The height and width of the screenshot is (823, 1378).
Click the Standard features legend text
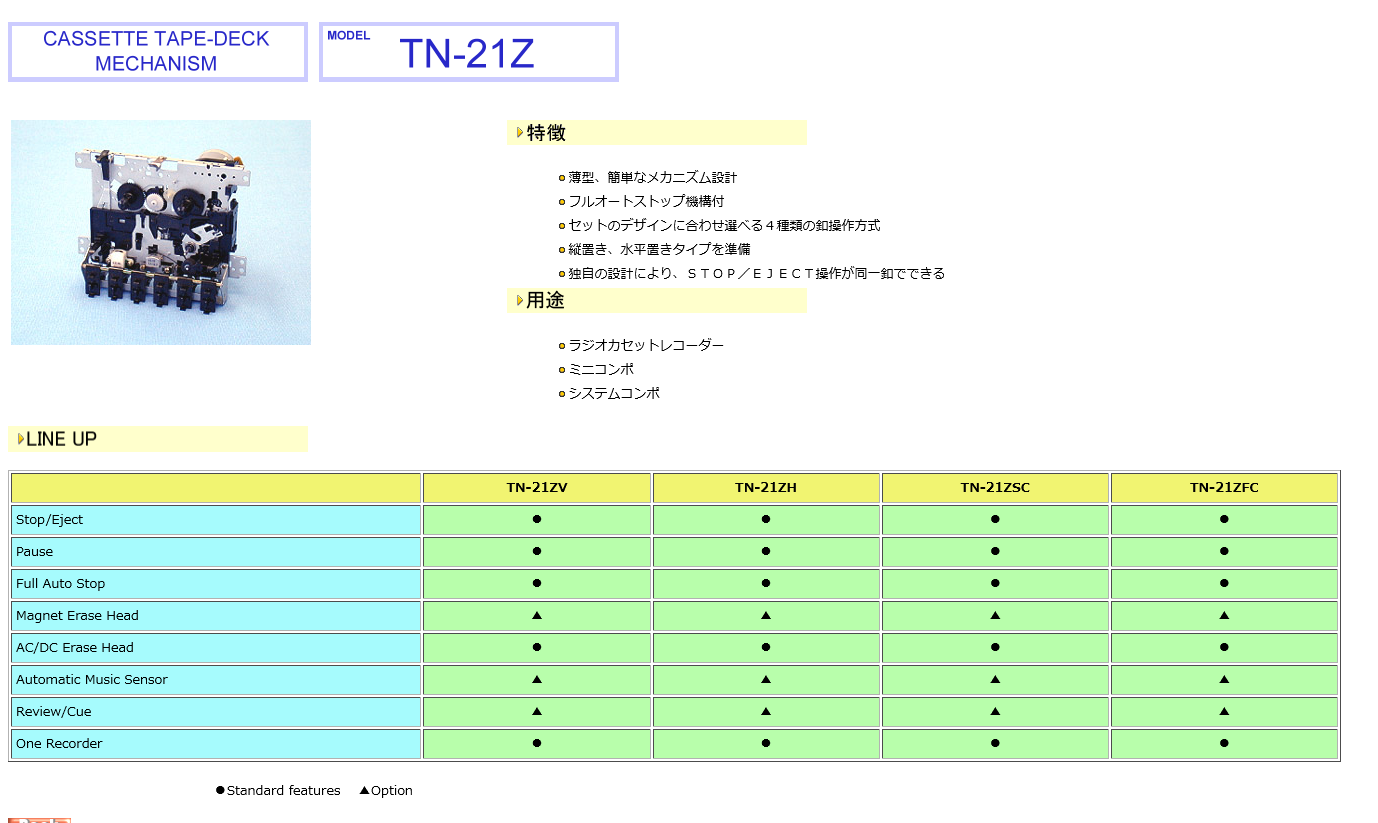(x=283, y=791)
